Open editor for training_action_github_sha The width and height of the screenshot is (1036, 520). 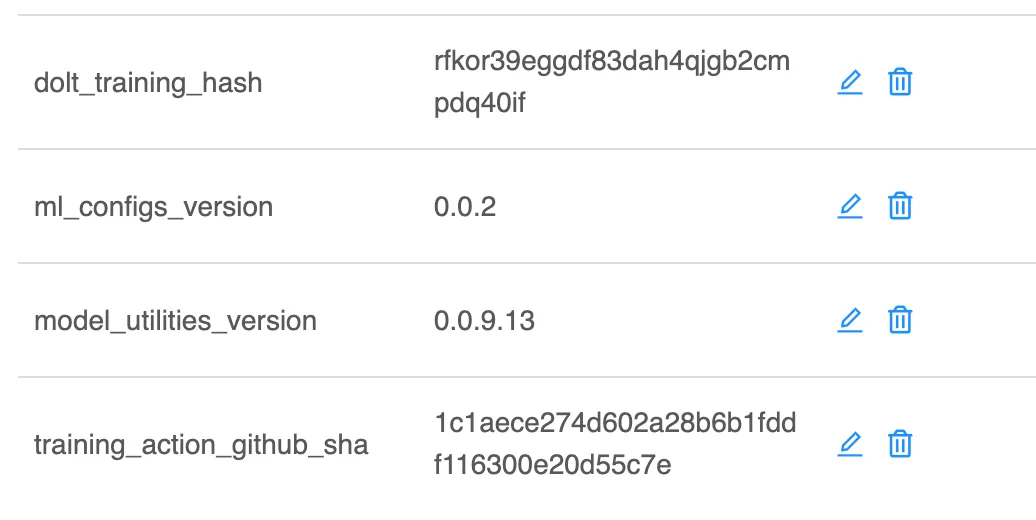[849, 444]
